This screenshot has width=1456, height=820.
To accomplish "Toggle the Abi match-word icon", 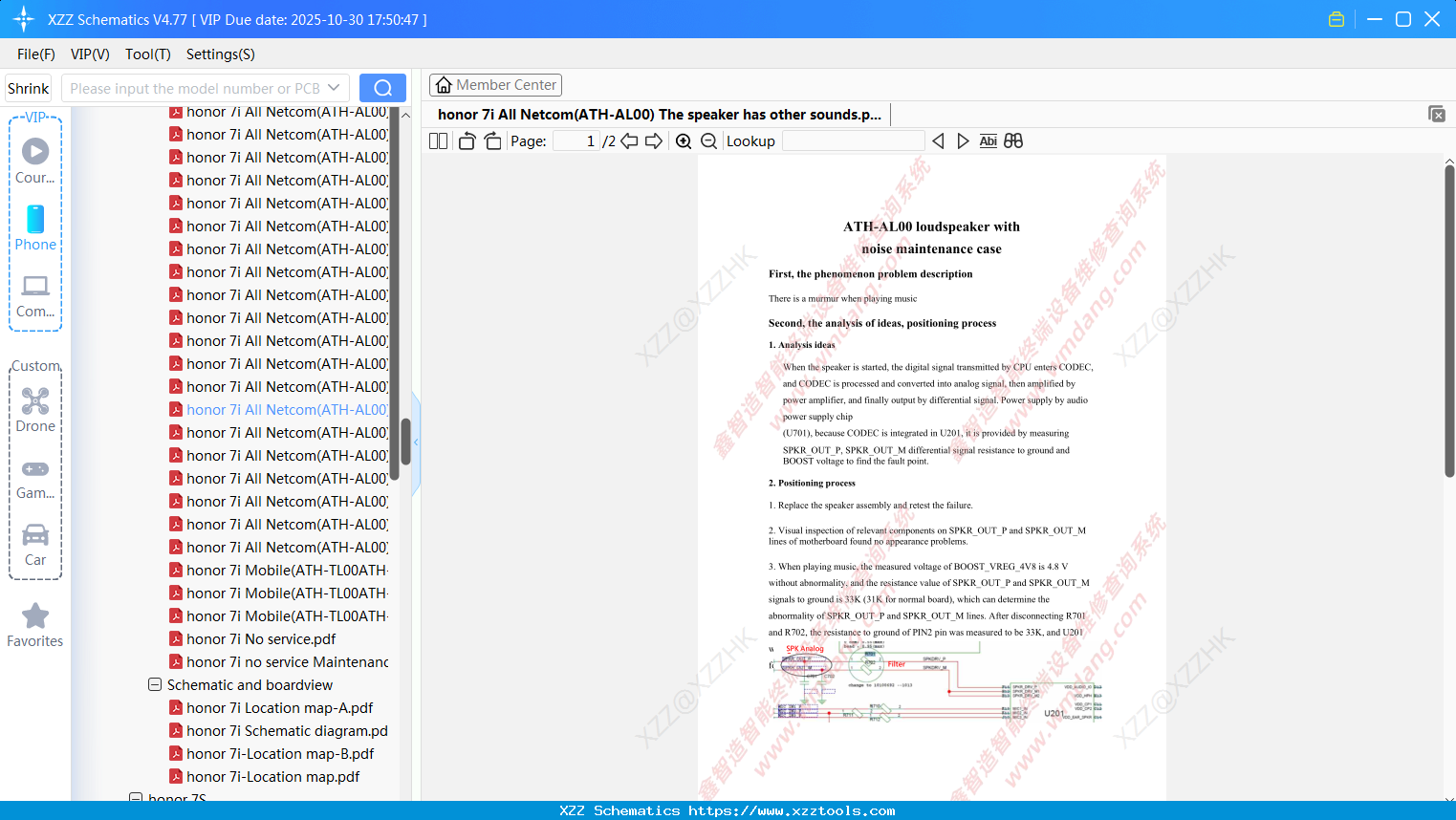I will [989, 141].
